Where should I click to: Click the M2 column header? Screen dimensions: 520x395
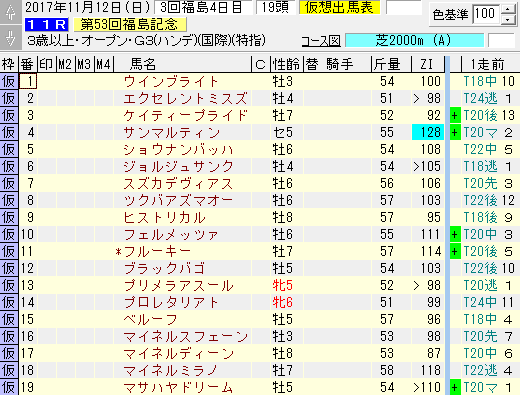tap(66, 64)
